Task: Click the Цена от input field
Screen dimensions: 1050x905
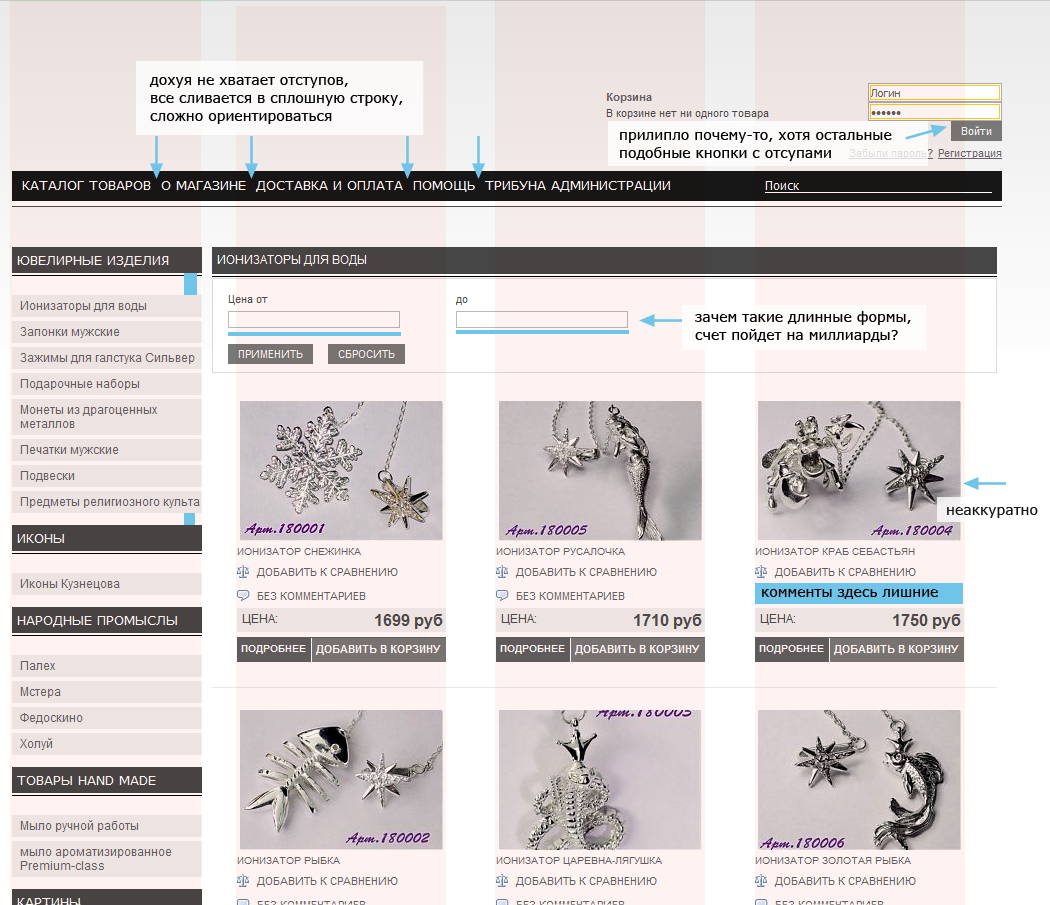Action: click(x=314, y=320)
